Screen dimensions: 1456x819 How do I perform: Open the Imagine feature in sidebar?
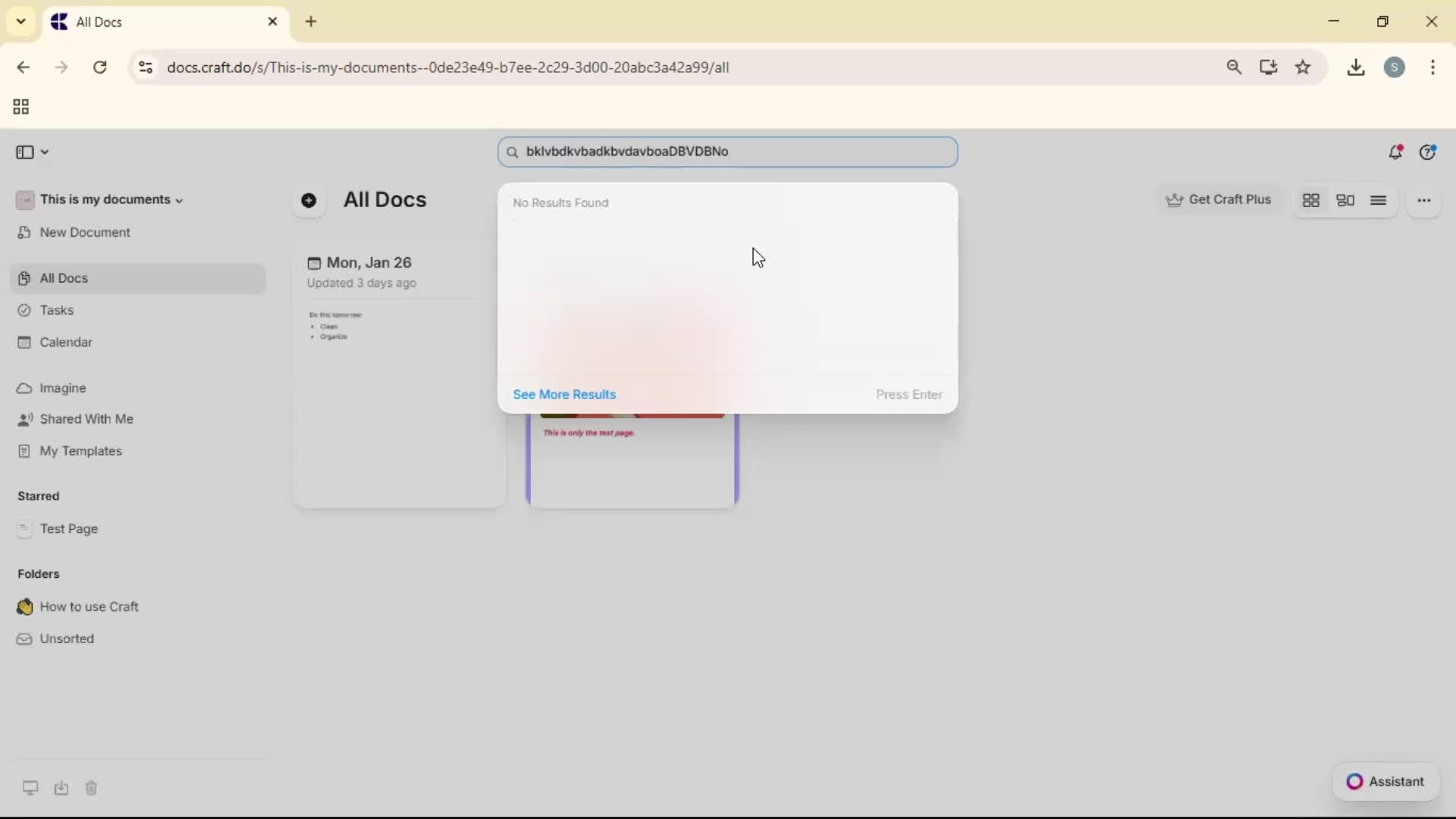pyautogui.click(x=62, y=388)
